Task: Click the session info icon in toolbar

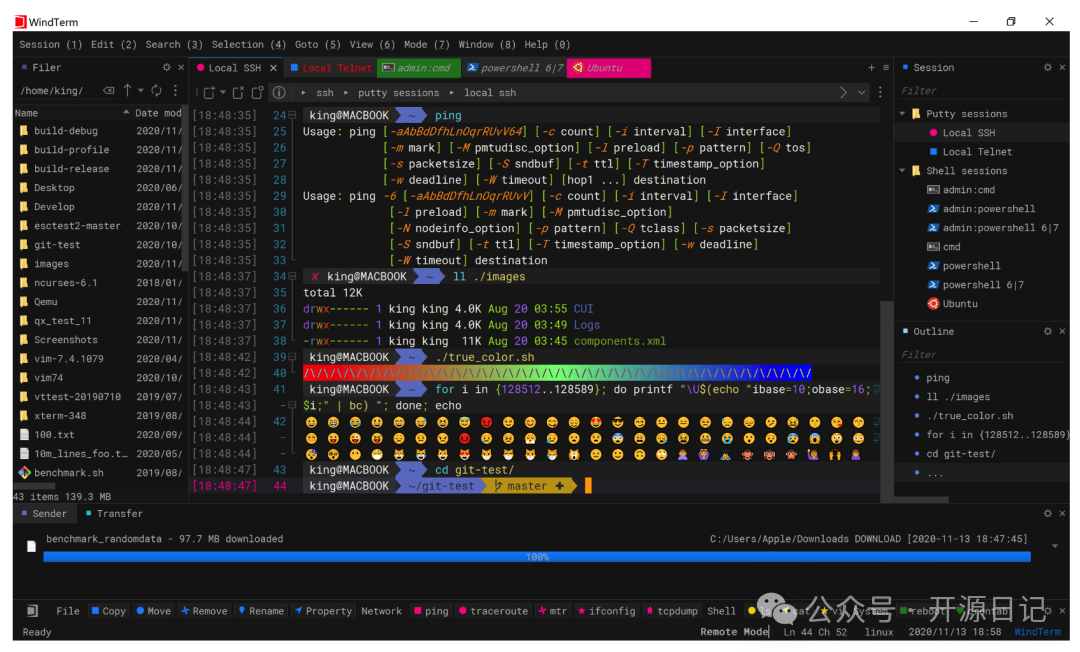Action: coord(278,92)
